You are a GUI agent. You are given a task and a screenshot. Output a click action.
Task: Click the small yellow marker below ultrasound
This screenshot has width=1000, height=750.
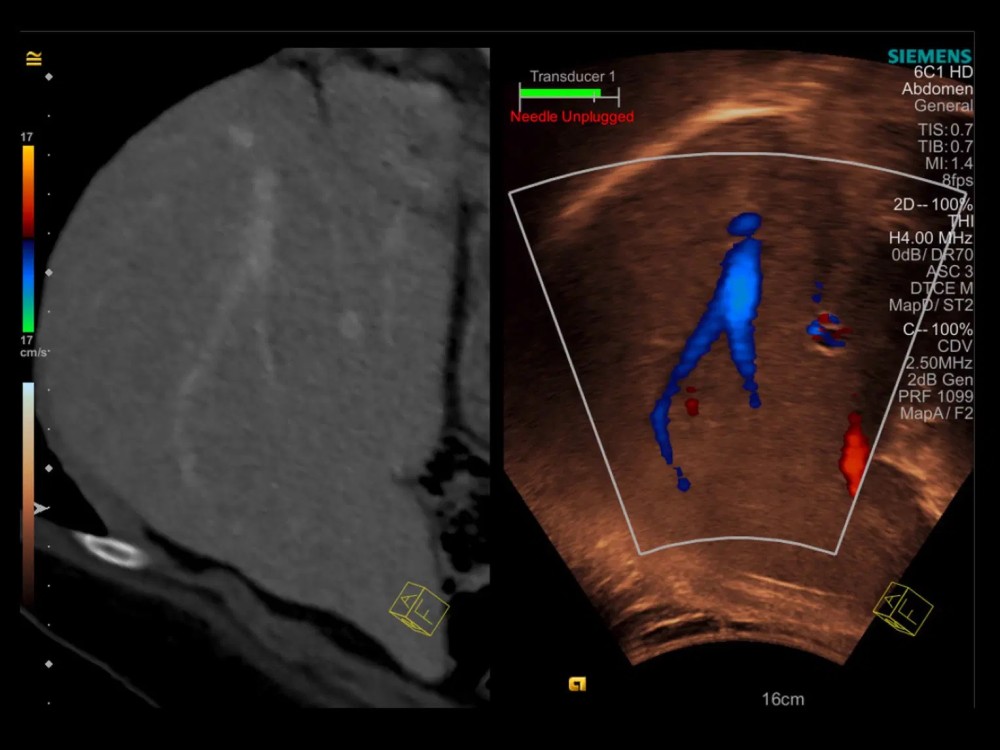coord(577,684)
